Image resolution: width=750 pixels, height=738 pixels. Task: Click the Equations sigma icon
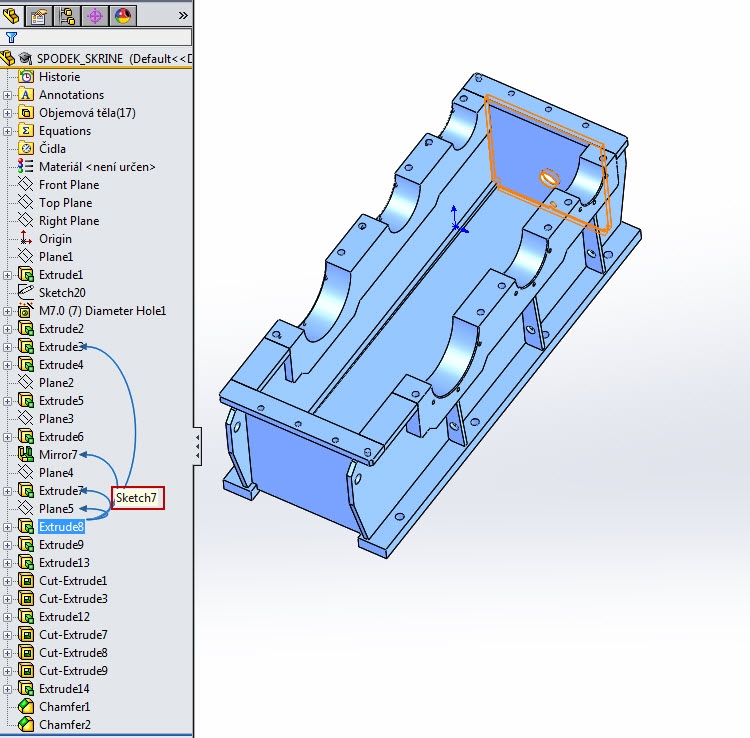[26, 131]
